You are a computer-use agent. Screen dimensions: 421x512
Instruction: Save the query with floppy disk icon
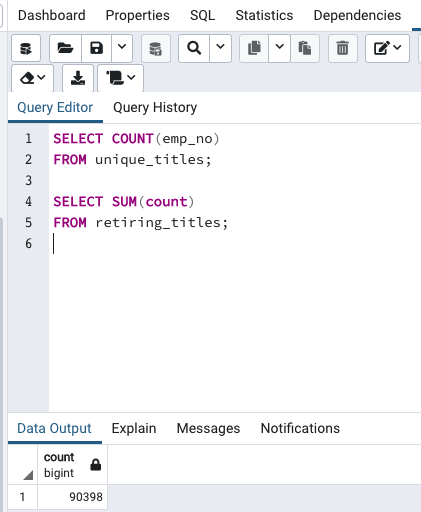pos(97,48)
